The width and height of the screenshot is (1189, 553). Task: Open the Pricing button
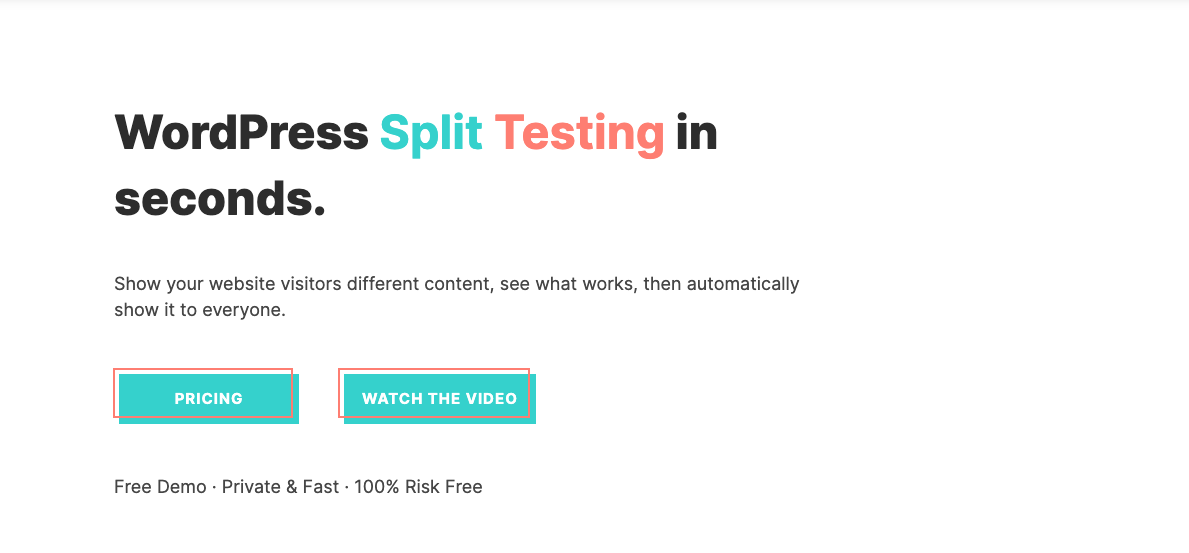pyautogui.click(x=208, y=398)
